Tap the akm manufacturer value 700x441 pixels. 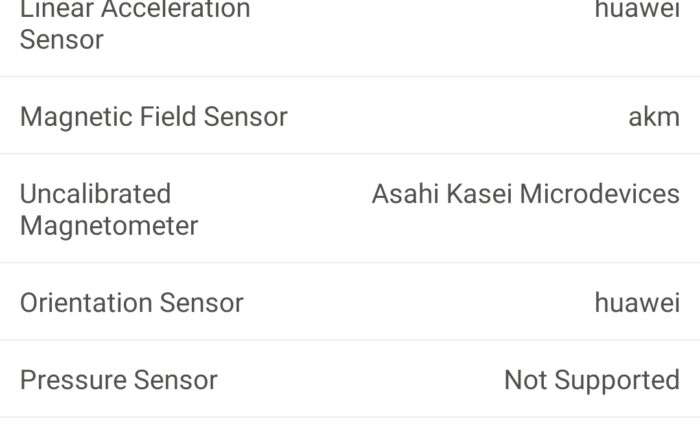point(654,117)
